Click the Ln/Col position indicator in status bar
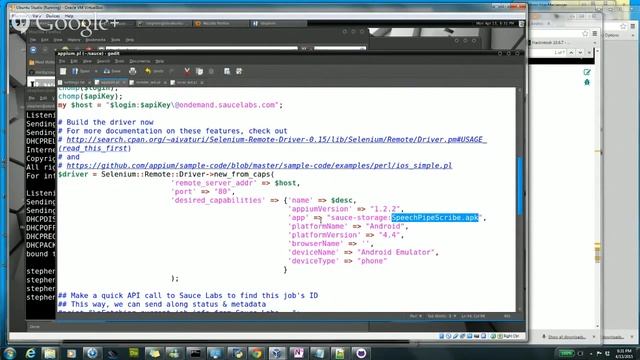Viewport: 640px width, 360px height. tap(473, 316)
